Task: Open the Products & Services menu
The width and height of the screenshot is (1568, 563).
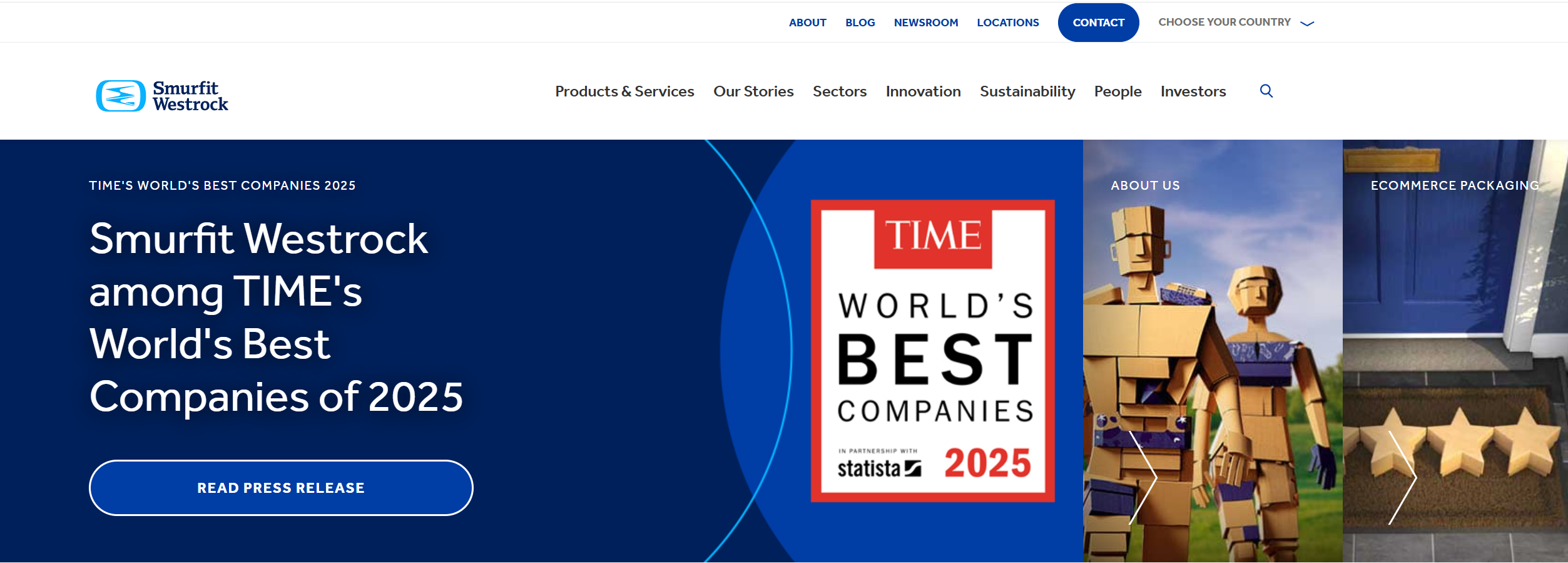Action: (624, 91)
